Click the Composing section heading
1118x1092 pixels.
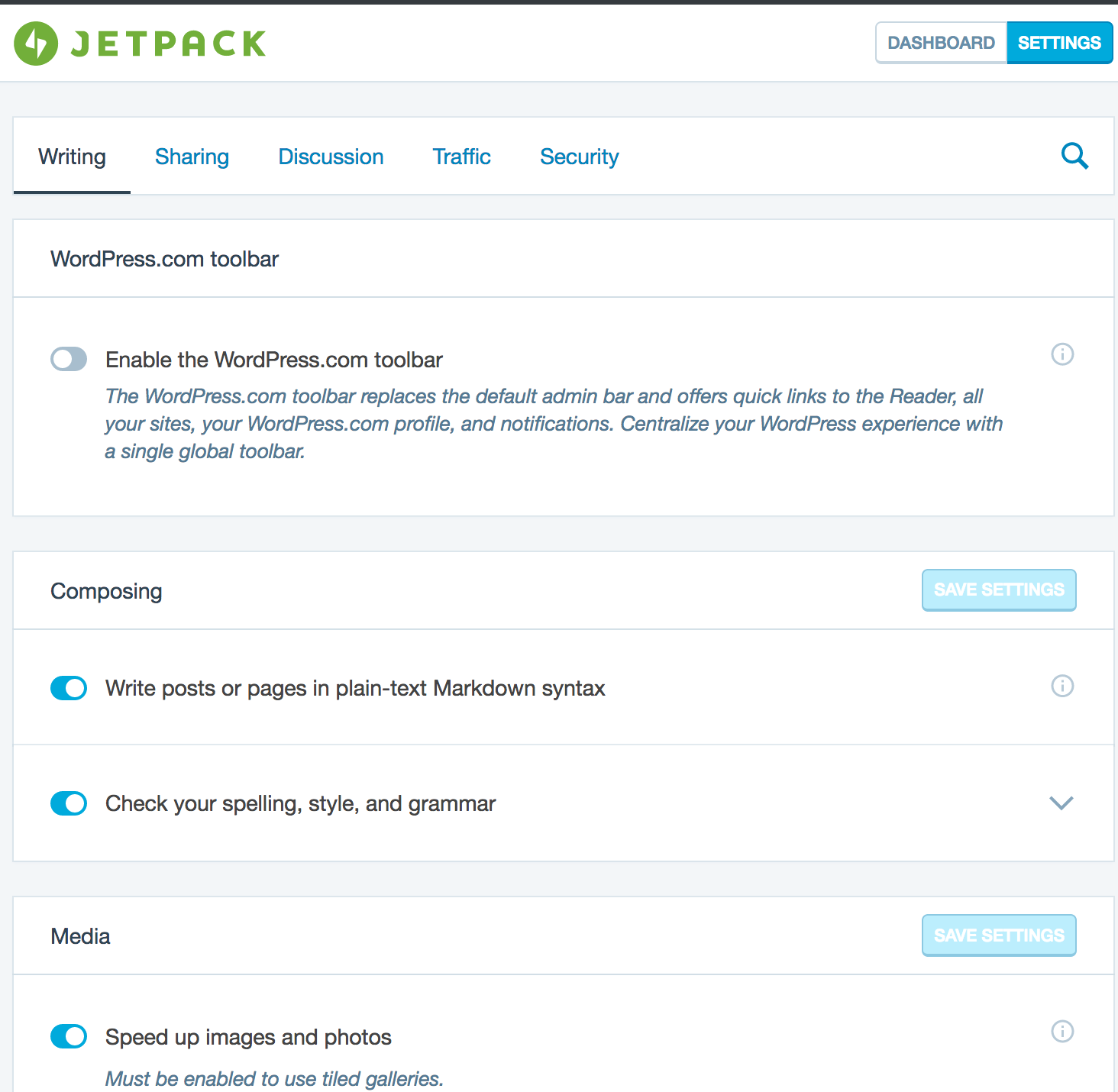(106, 590)
